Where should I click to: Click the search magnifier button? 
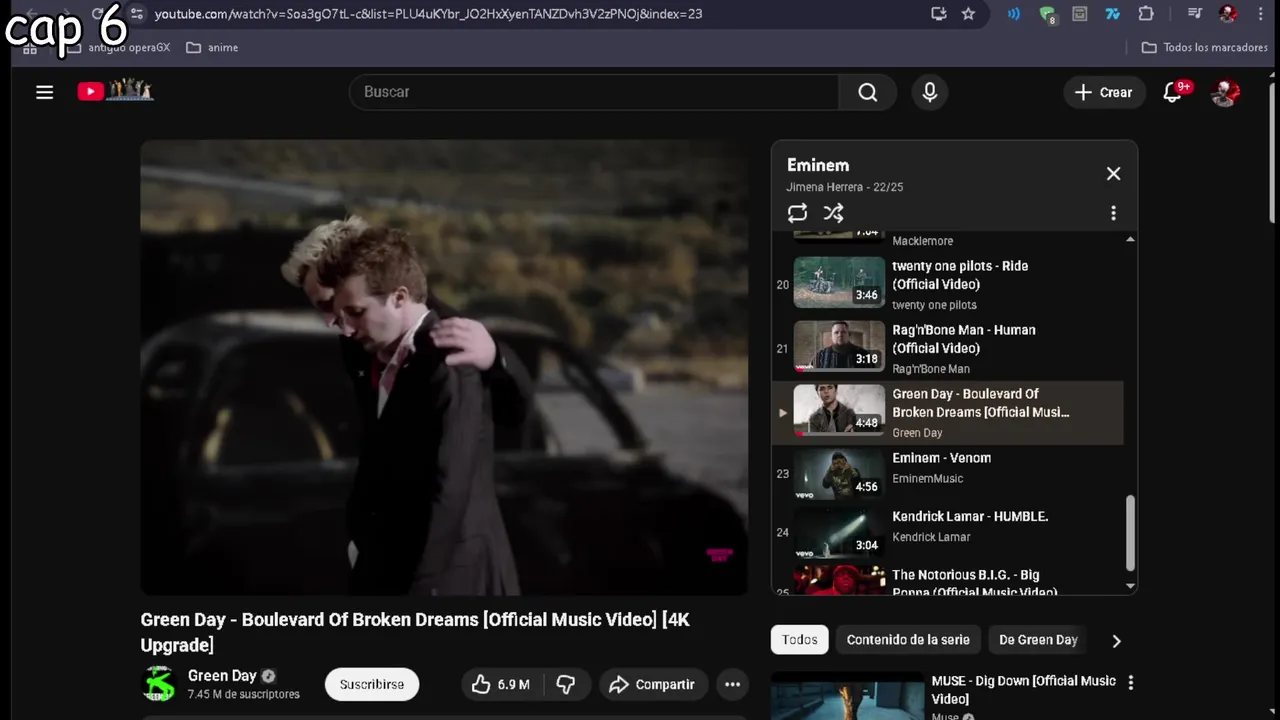[867, 92]
